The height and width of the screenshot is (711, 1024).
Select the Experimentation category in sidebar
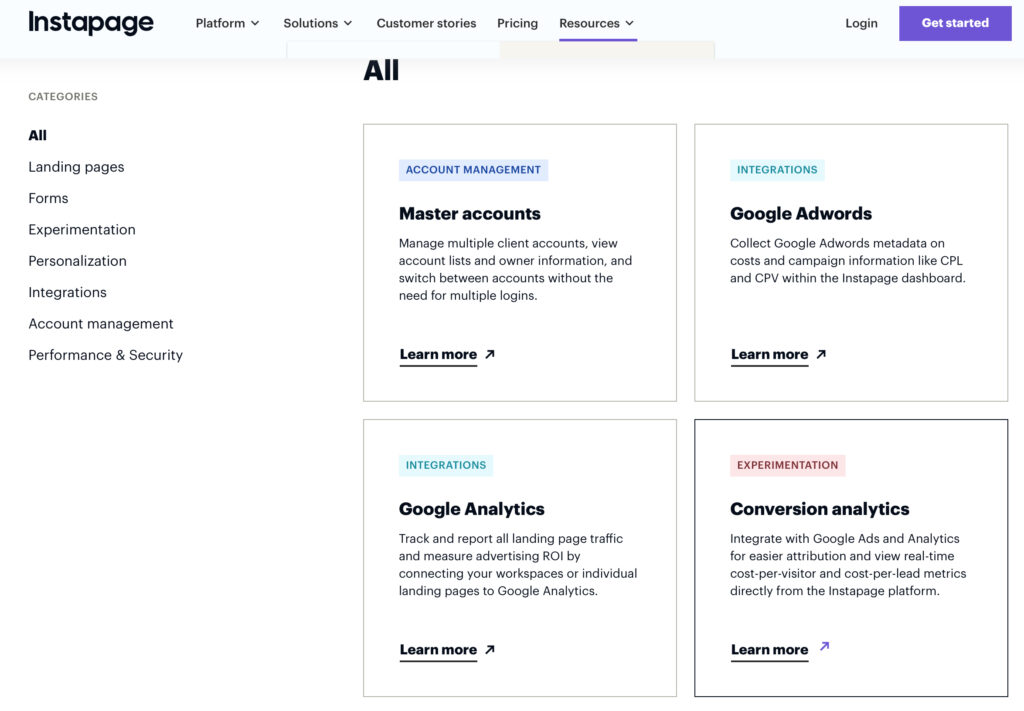(x=81, y=229)
